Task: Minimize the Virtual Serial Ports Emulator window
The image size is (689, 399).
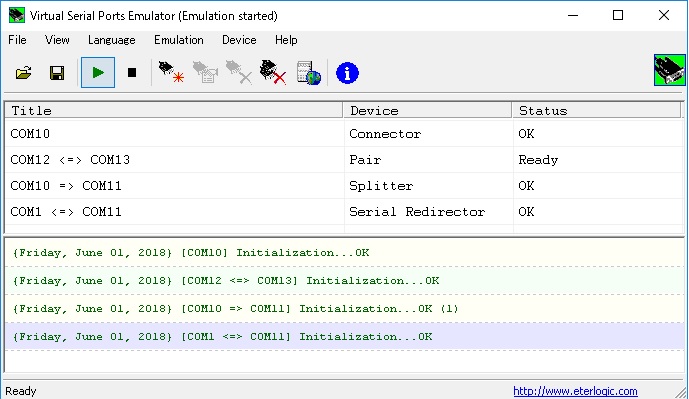Action: coord(573,15)
